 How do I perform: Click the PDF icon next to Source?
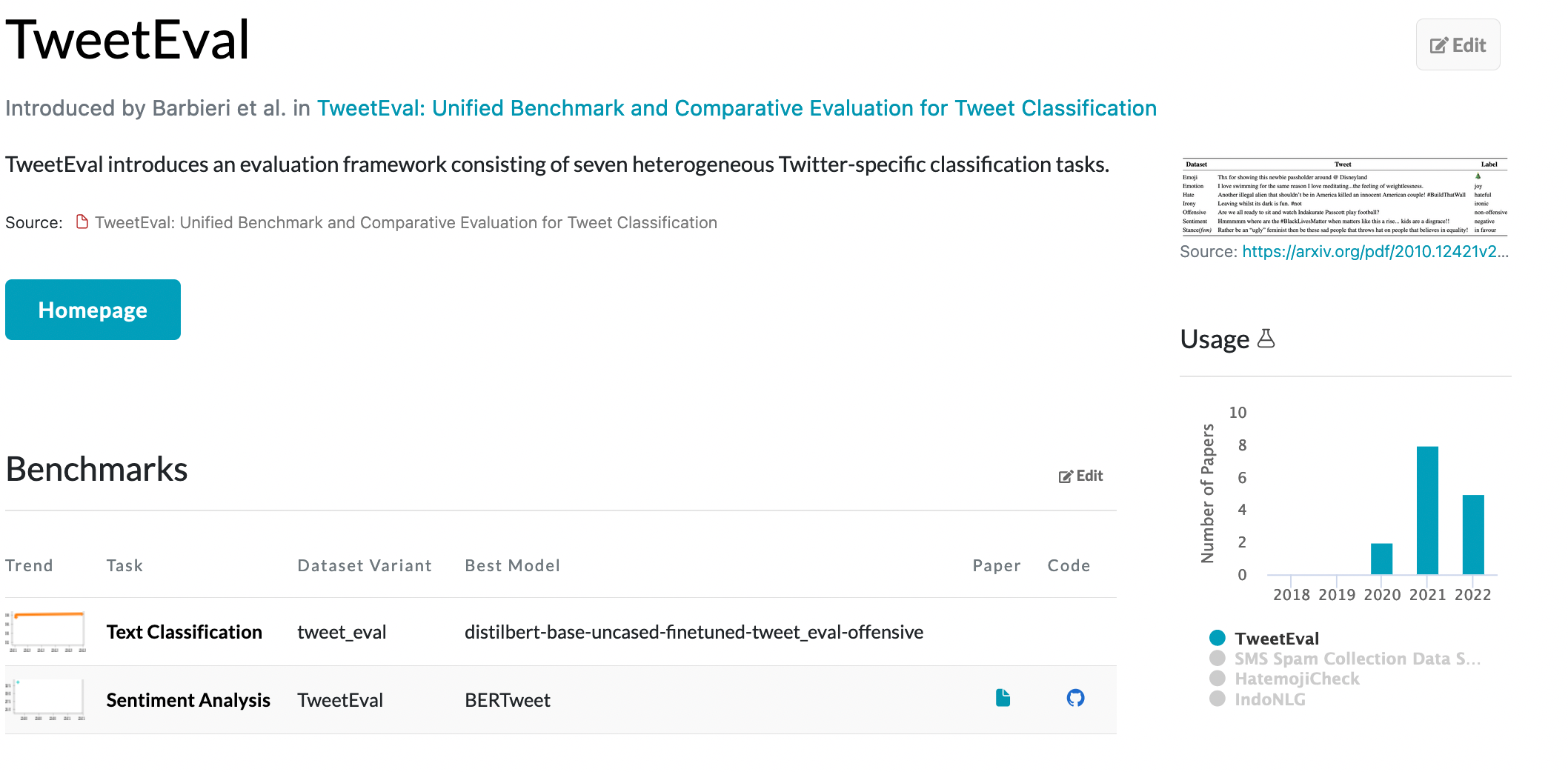pos(82,222)
